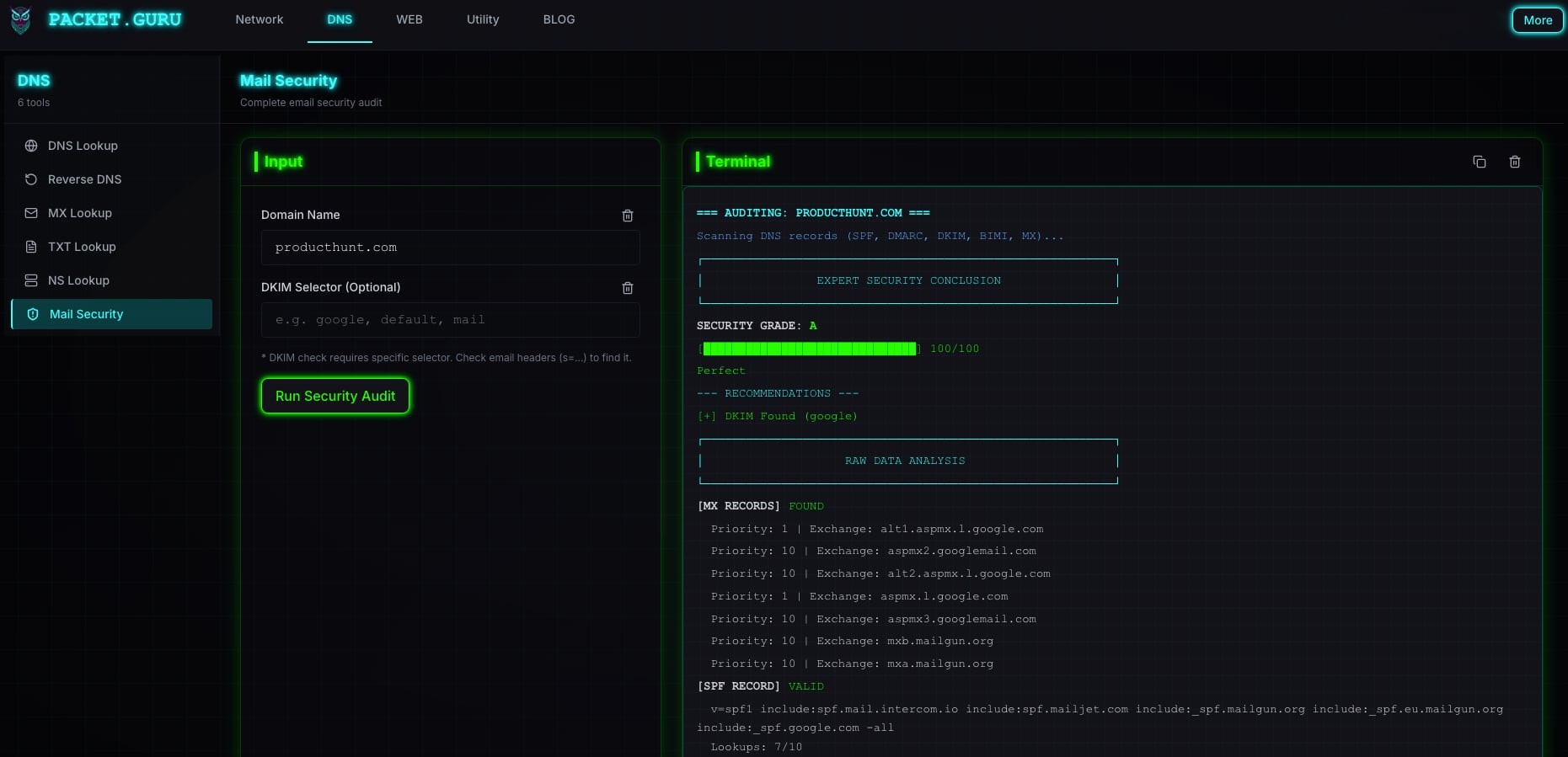The width and height of the screenshot is (1568, 757).
Task: Select the DNS navigation tab
Action: [340, 19]
